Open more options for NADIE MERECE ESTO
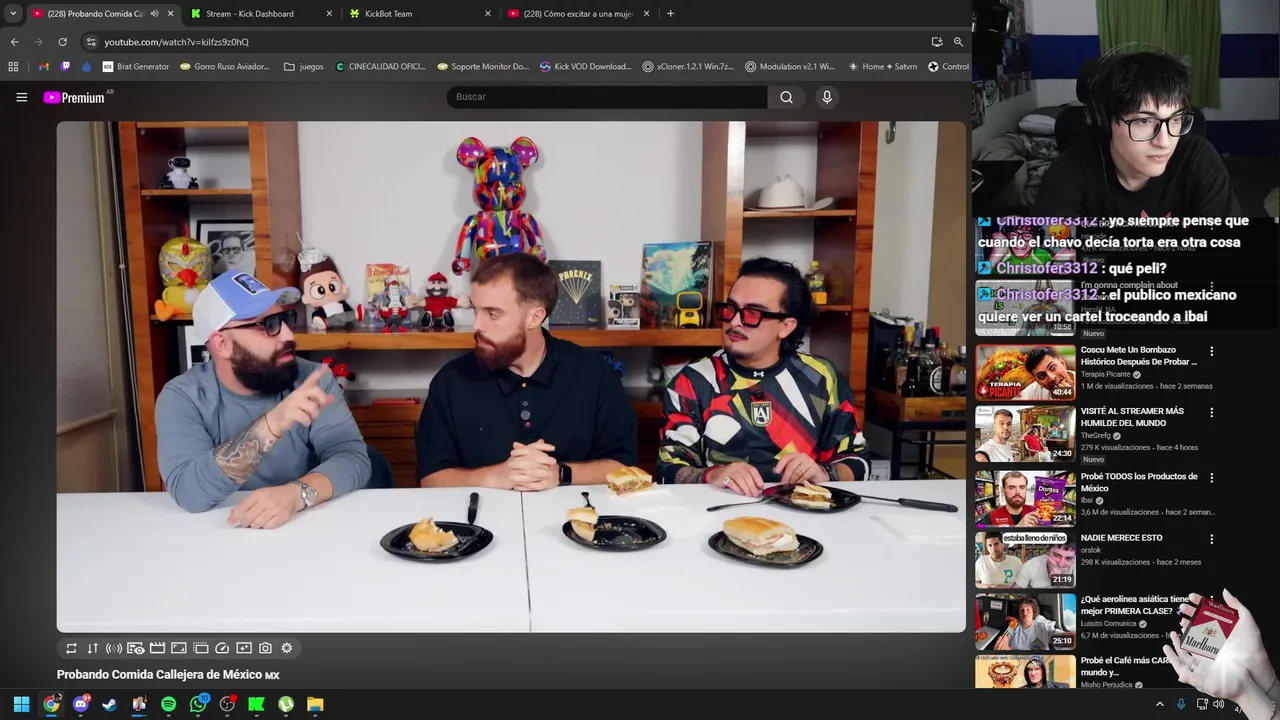Screen dimensions: 1280x720 (x=1211, y=539)
